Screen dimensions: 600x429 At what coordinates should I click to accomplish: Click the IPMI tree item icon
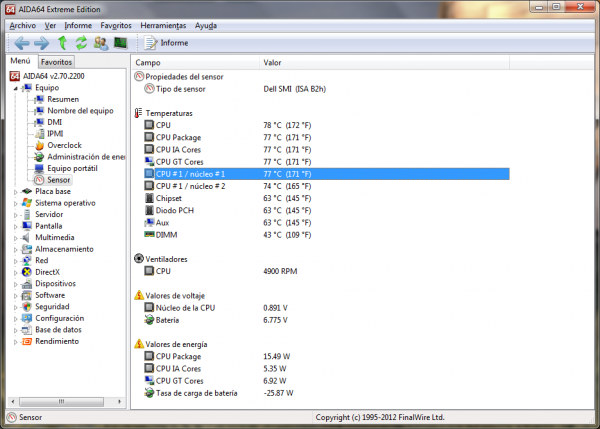39,134
